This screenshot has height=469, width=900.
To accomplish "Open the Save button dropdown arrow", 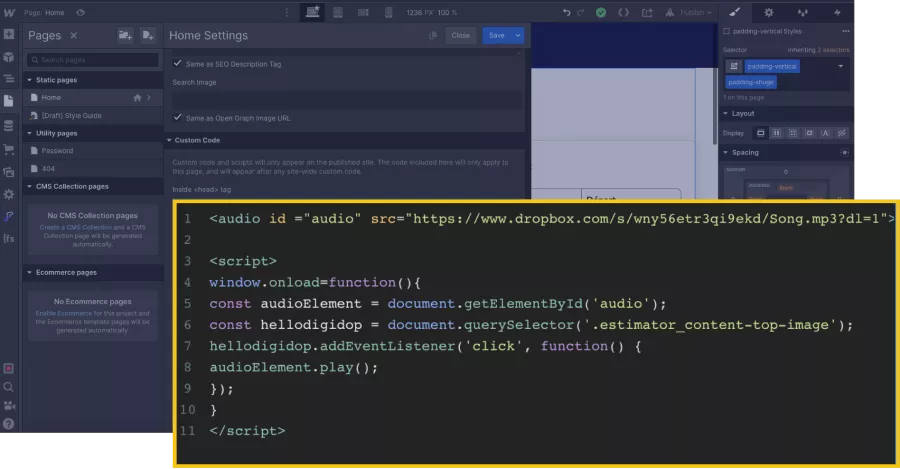I will (518, 36).
